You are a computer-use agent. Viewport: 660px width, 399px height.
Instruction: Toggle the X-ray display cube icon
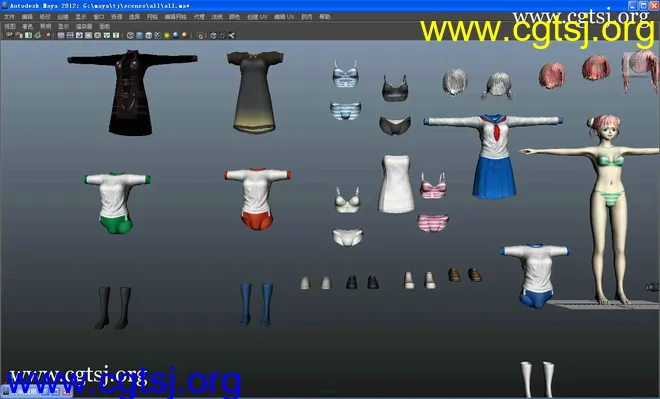[213, 35]
